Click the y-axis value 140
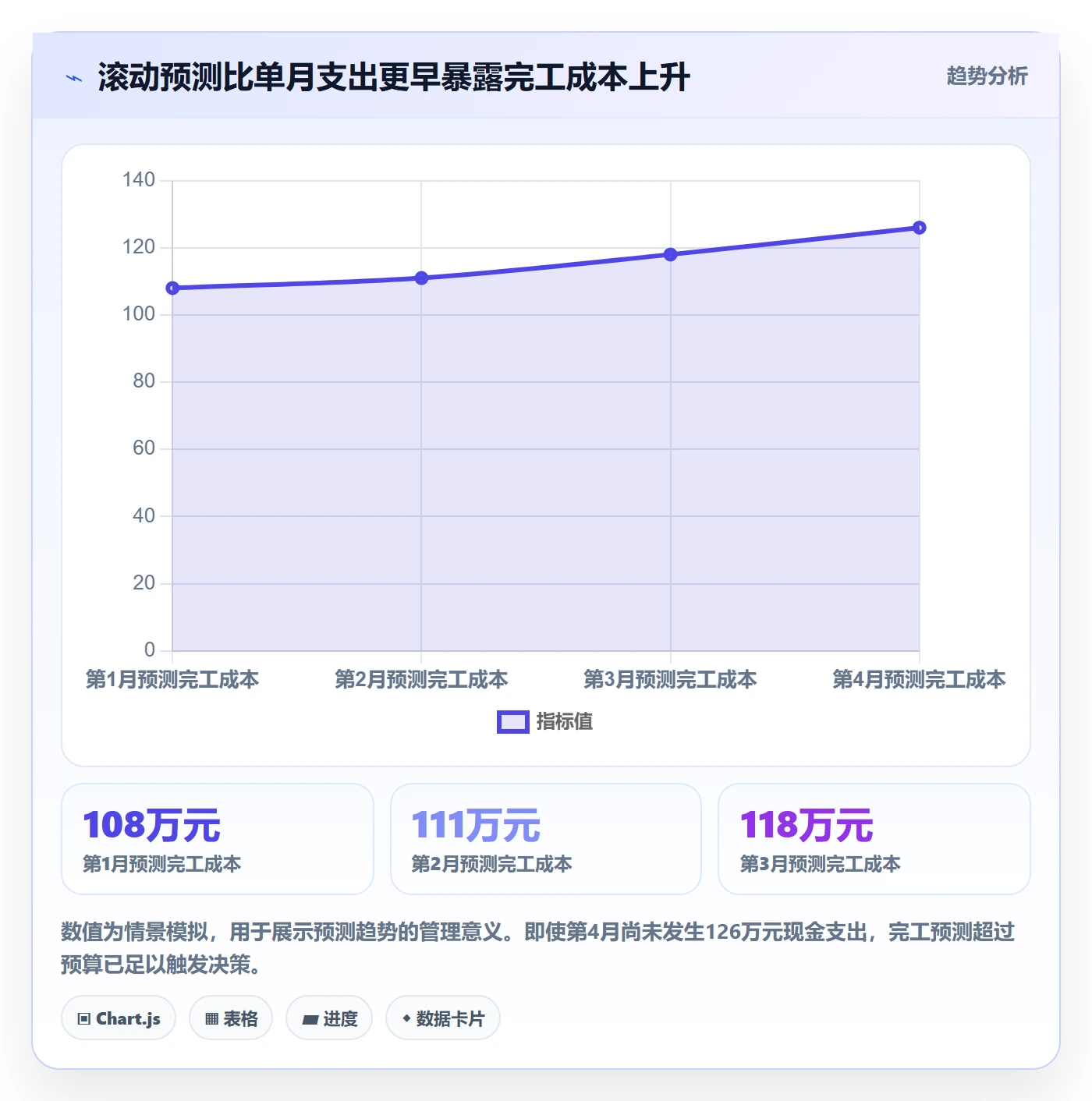This screenshot has width=1092, height=1101. (x=139, y=180)
